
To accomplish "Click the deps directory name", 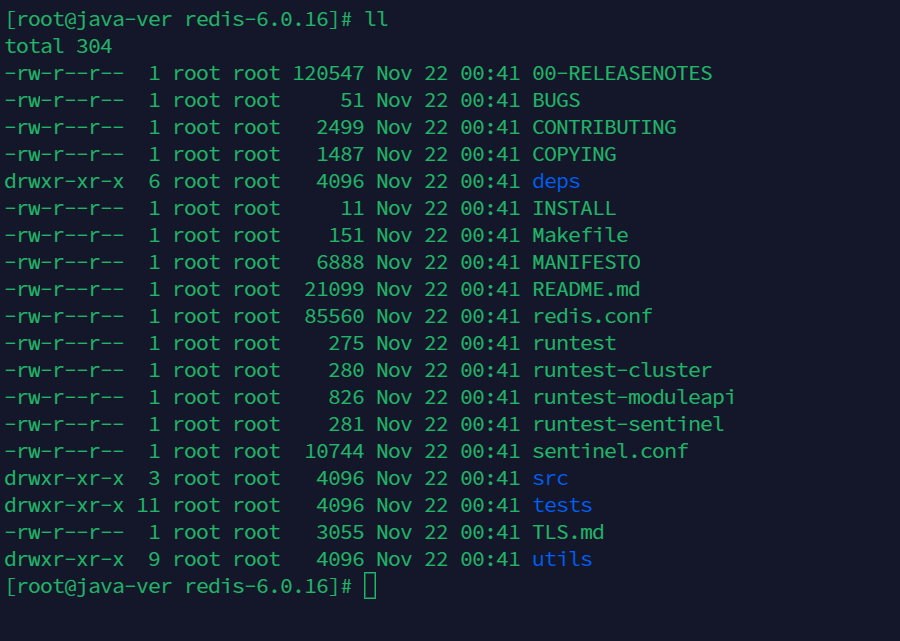I will tap(556, 181).
